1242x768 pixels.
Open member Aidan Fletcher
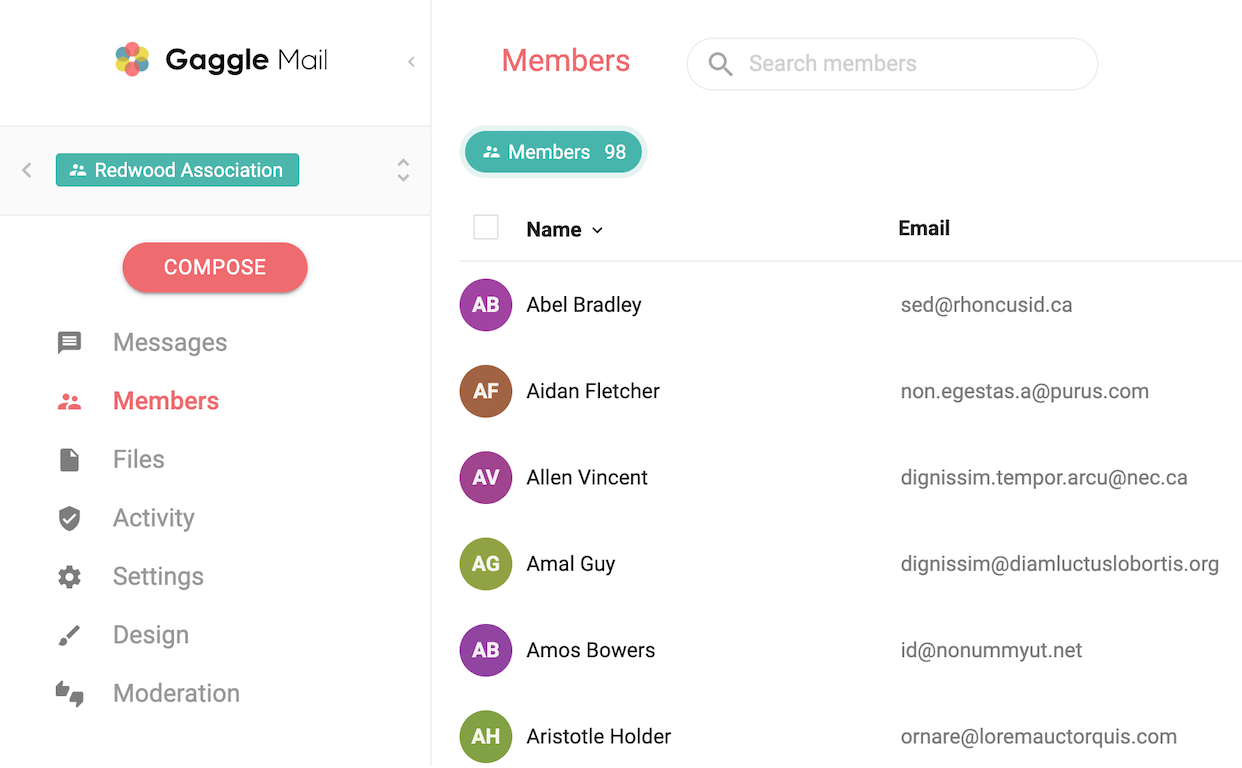pyautogui.click(x=593, y=391)
